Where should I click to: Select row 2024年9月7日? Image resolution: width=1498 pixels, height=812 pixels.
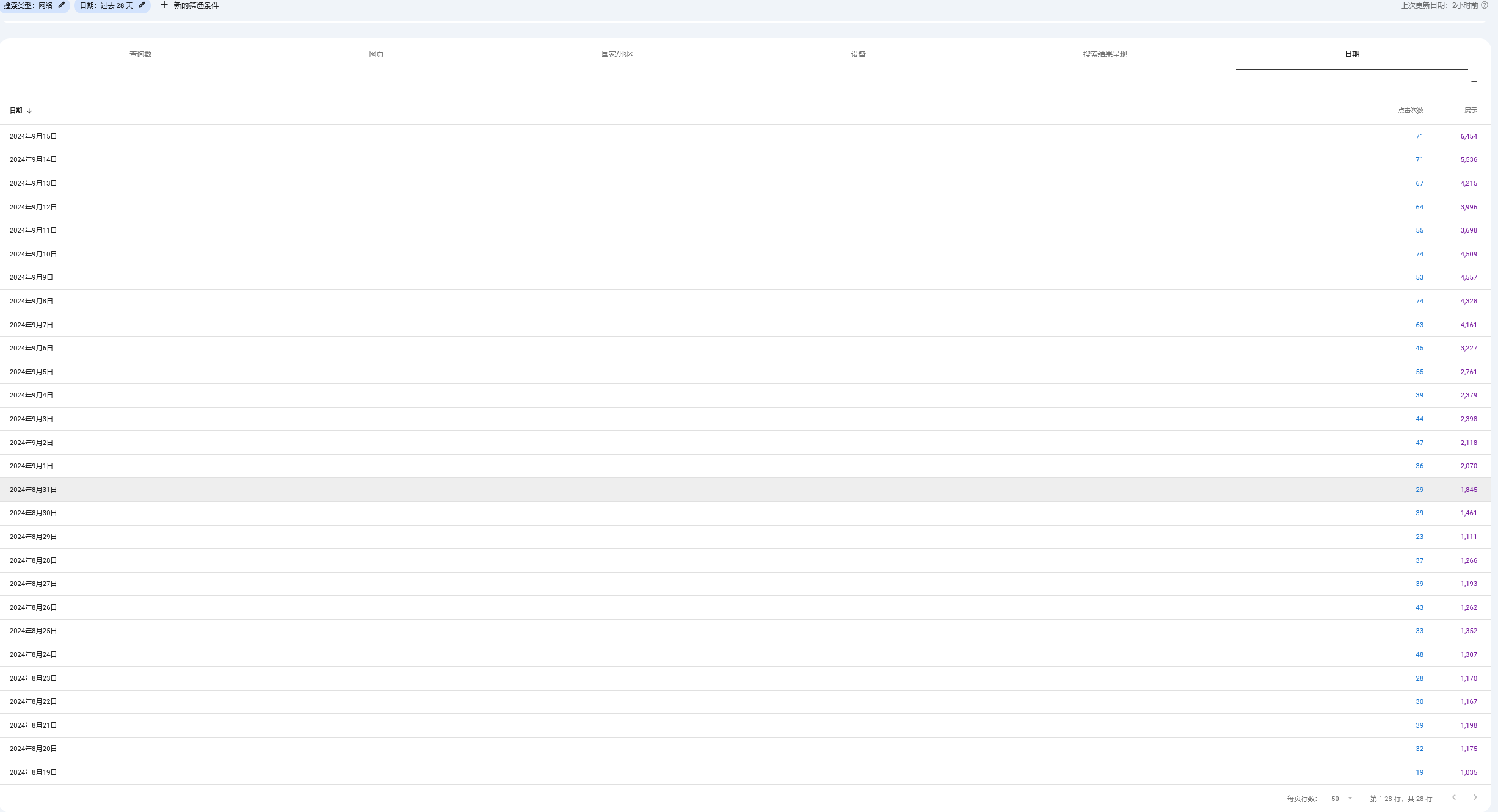click(746, 325)
